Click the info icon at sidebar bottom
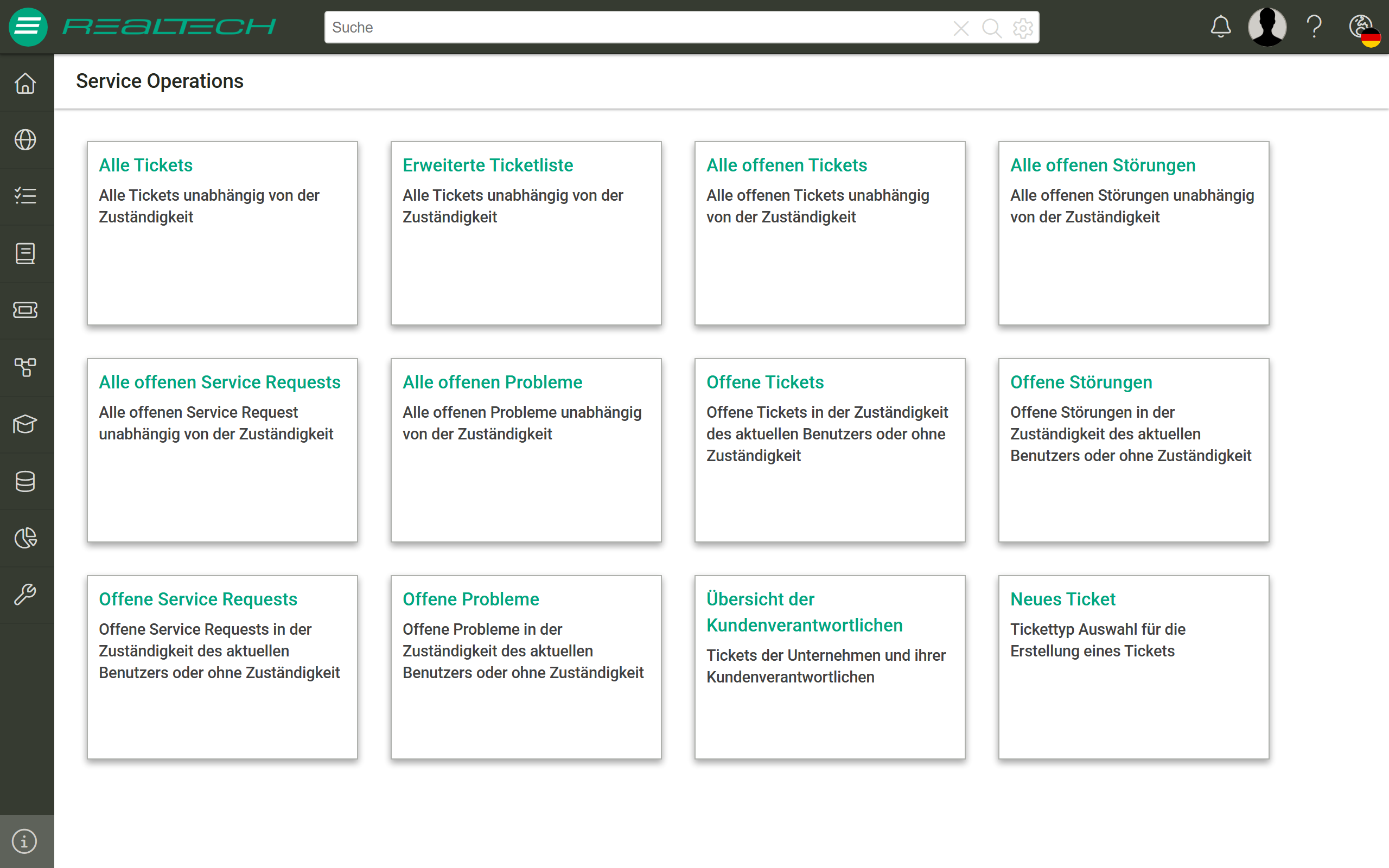Viewport: 1389px width, 868px height. [x=24, y=841]
